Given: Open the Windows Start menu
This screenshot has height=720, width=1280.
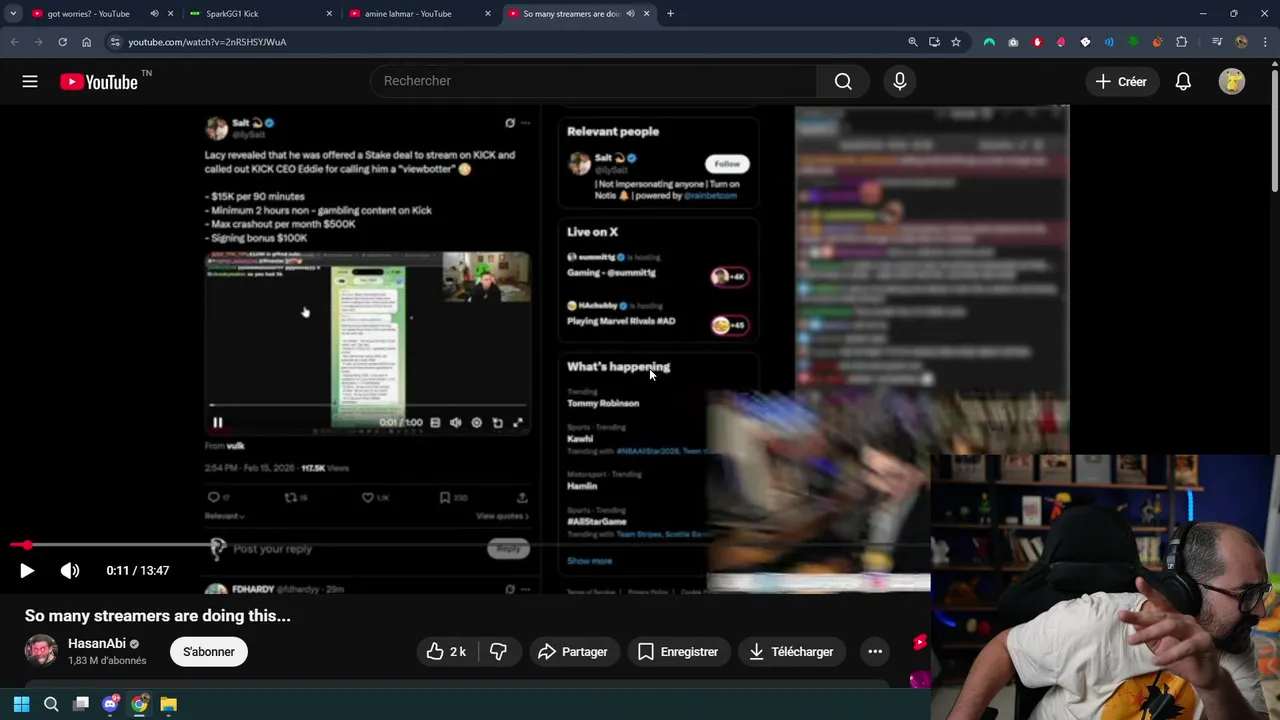Looking at the screenshot, I should [x=21, y=704].
